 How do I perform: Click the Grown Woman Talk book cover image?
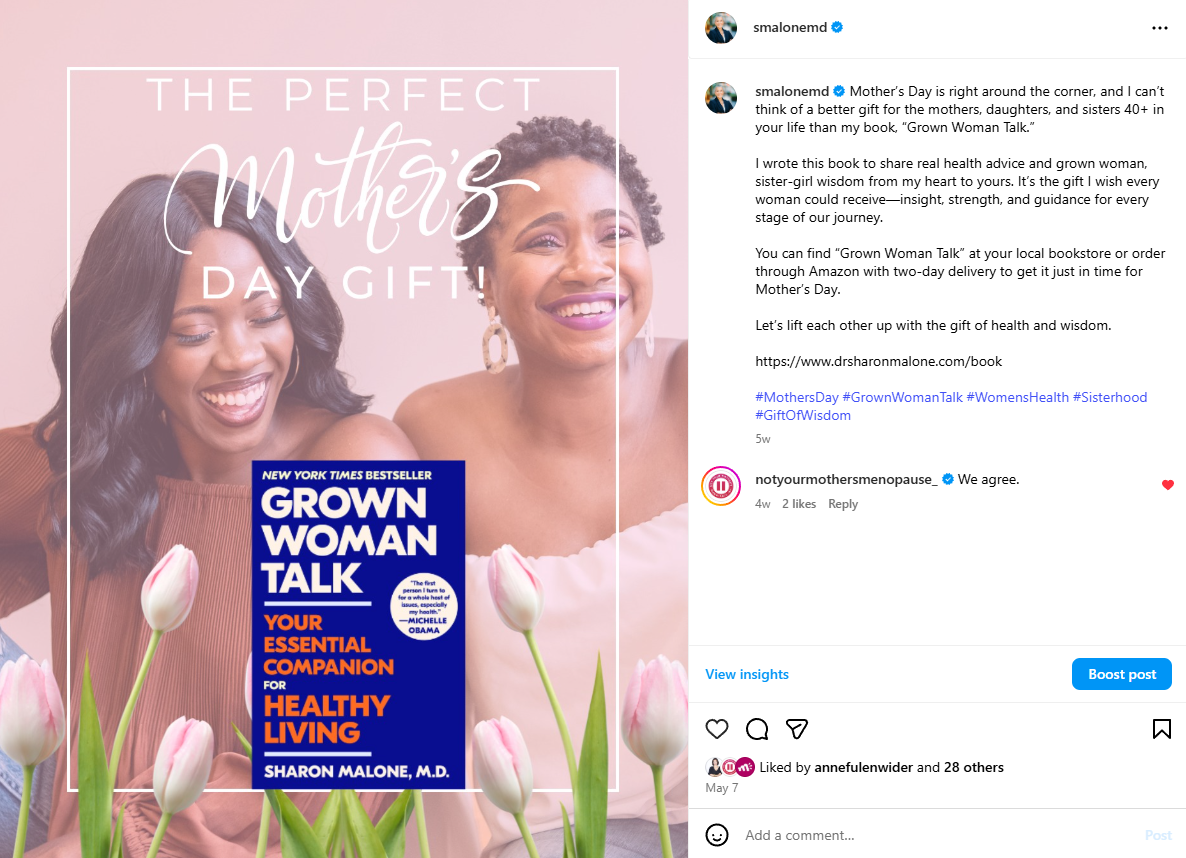[x=359, y=625]
